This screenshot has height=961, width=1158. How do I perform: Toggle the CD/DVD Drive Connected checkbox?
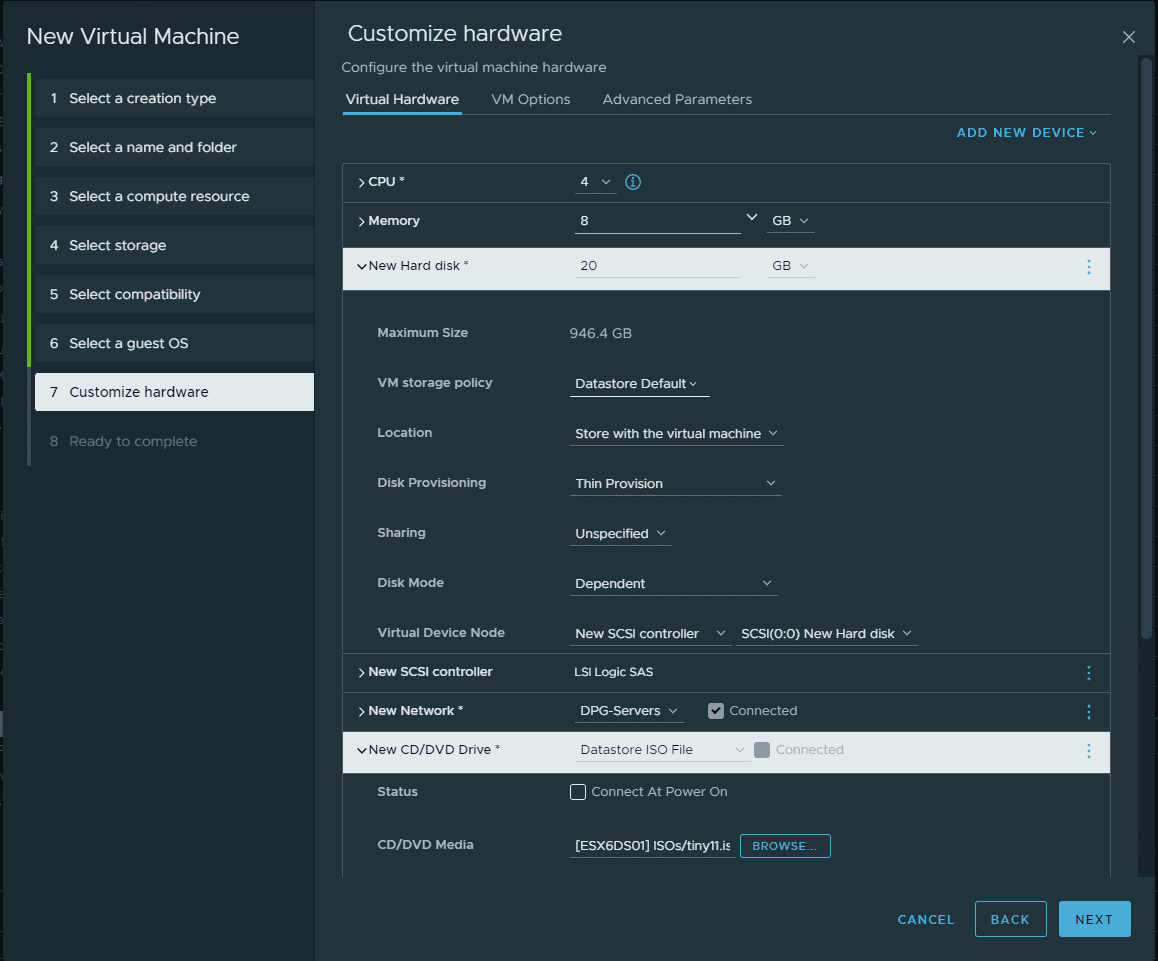click(x=762, y=750)
